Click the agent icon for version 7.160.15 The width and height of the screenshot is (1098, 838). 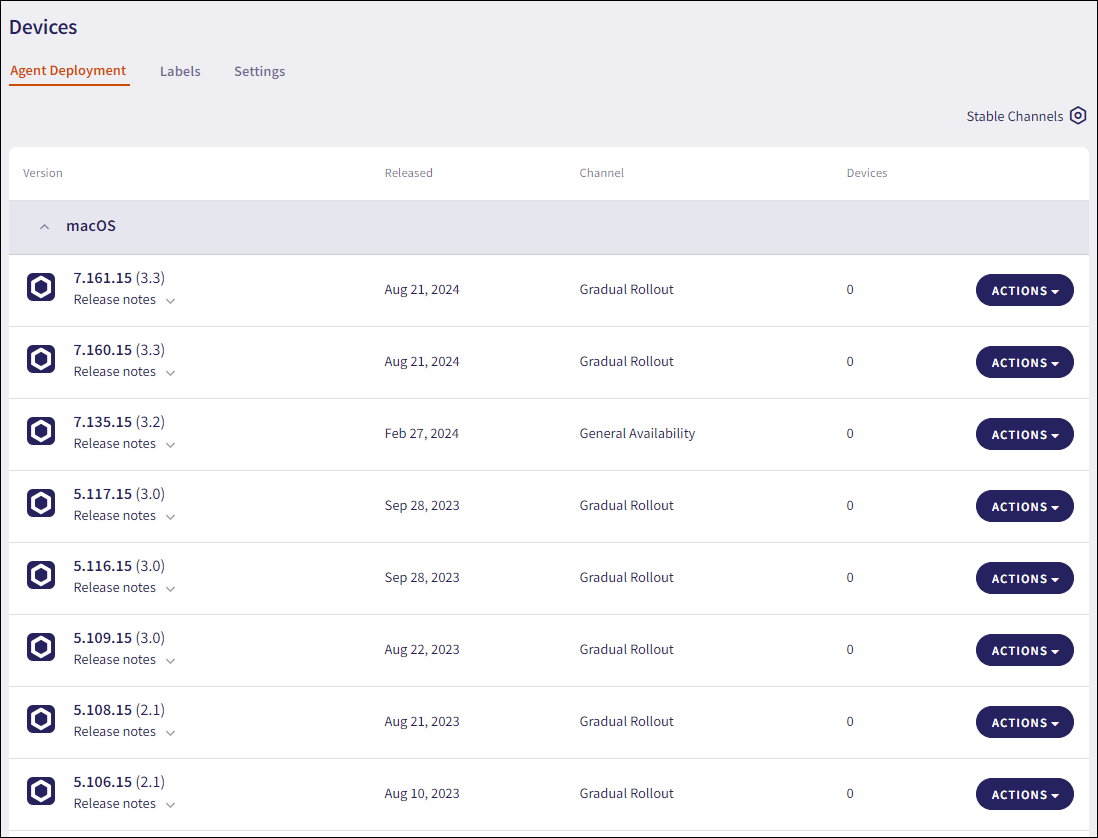point(41,360)
